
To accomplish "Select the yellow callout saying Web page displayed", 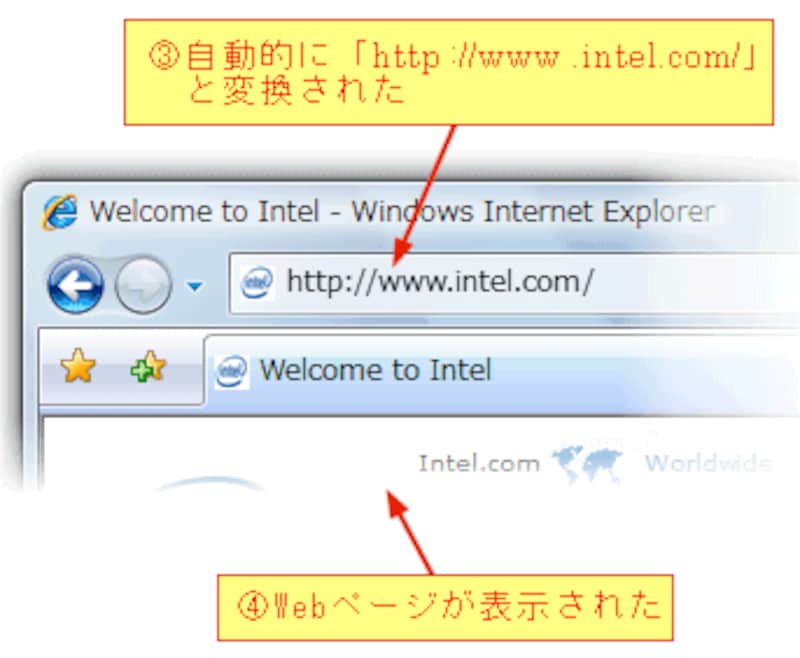I will (x=445, y=608).
